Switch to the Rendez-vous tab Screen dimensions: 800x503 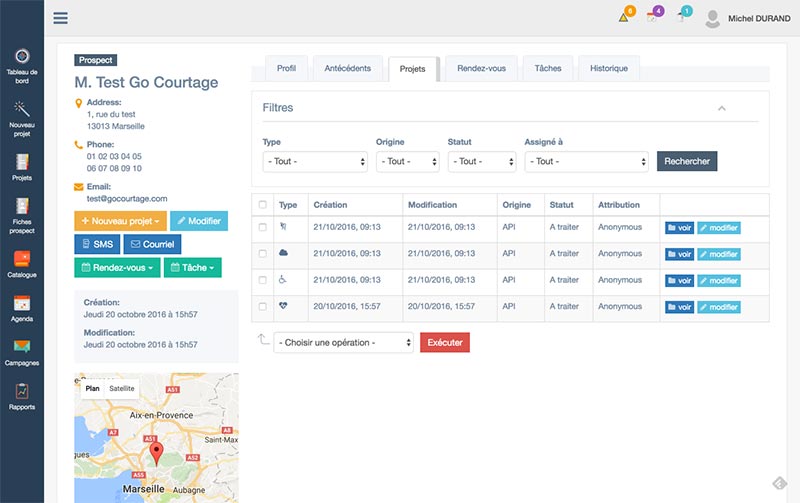481,69
